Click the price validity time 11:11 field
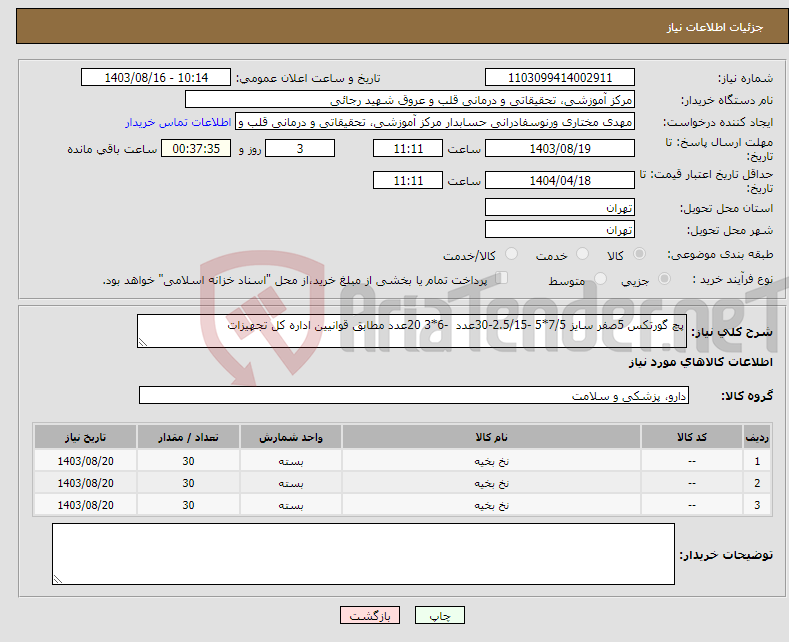Viewport: 789px width, 642px height. [x=408, y=180]
